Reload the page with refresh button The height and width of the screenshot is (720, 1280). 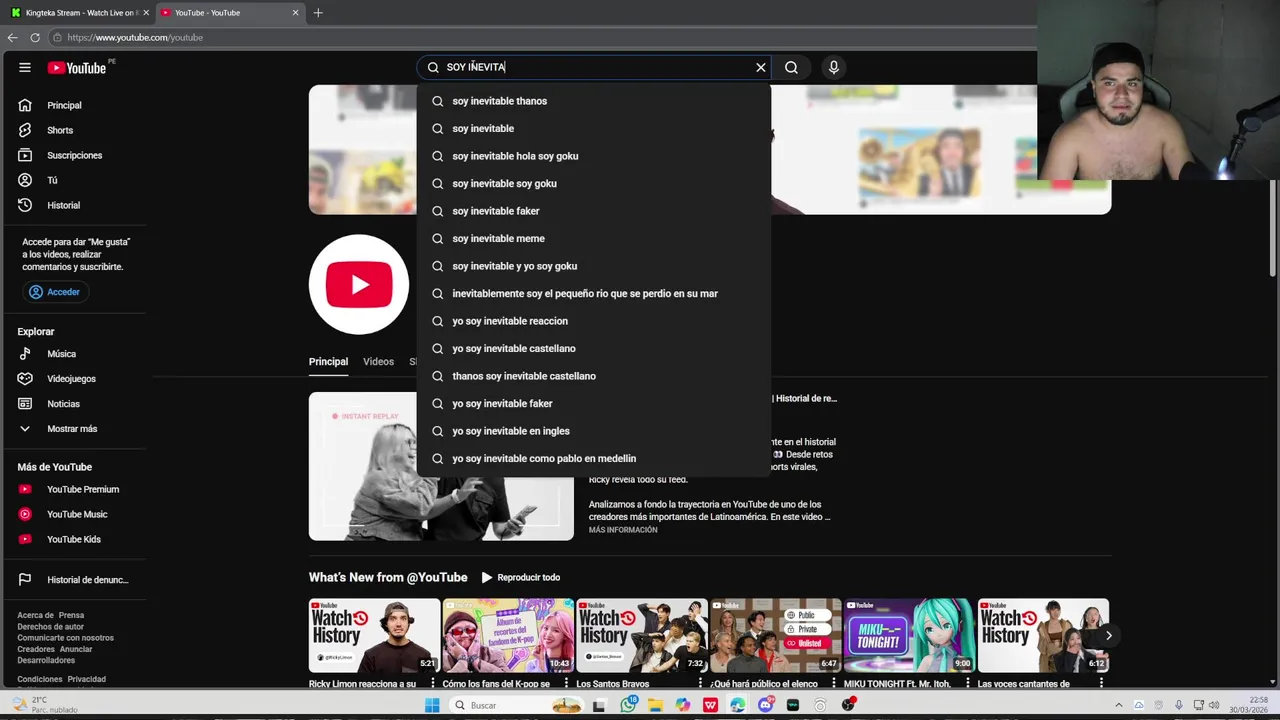click(x=35, y=37)
